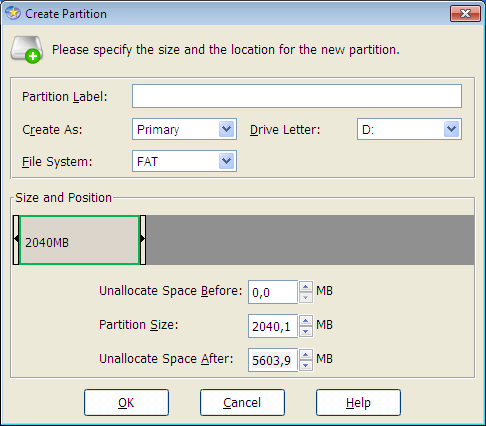Decrease Unallocate Space Before value

[x=306, y=297]
